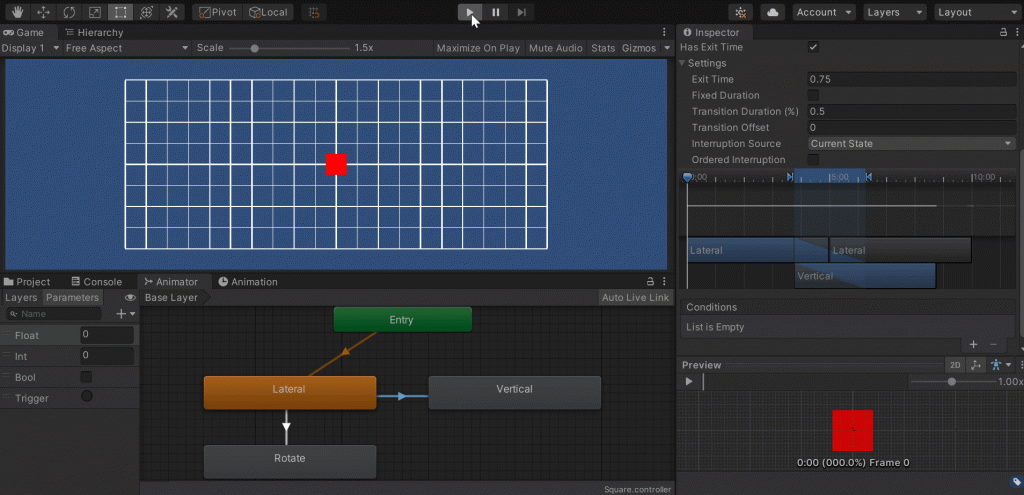Open the Interruption Source dropdown

911,144
